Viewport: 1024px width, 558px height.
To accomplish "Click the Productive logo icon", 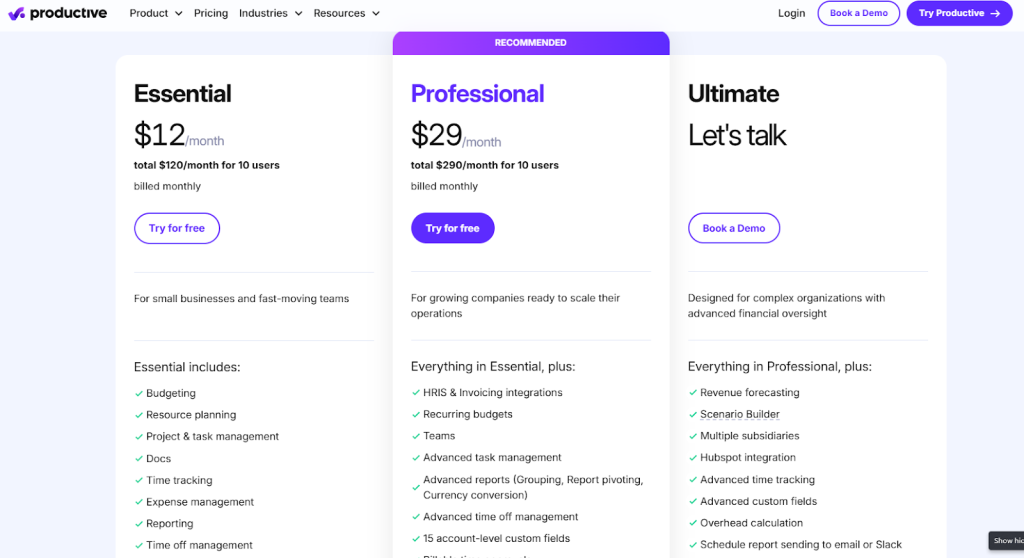I will click(16, 14).
